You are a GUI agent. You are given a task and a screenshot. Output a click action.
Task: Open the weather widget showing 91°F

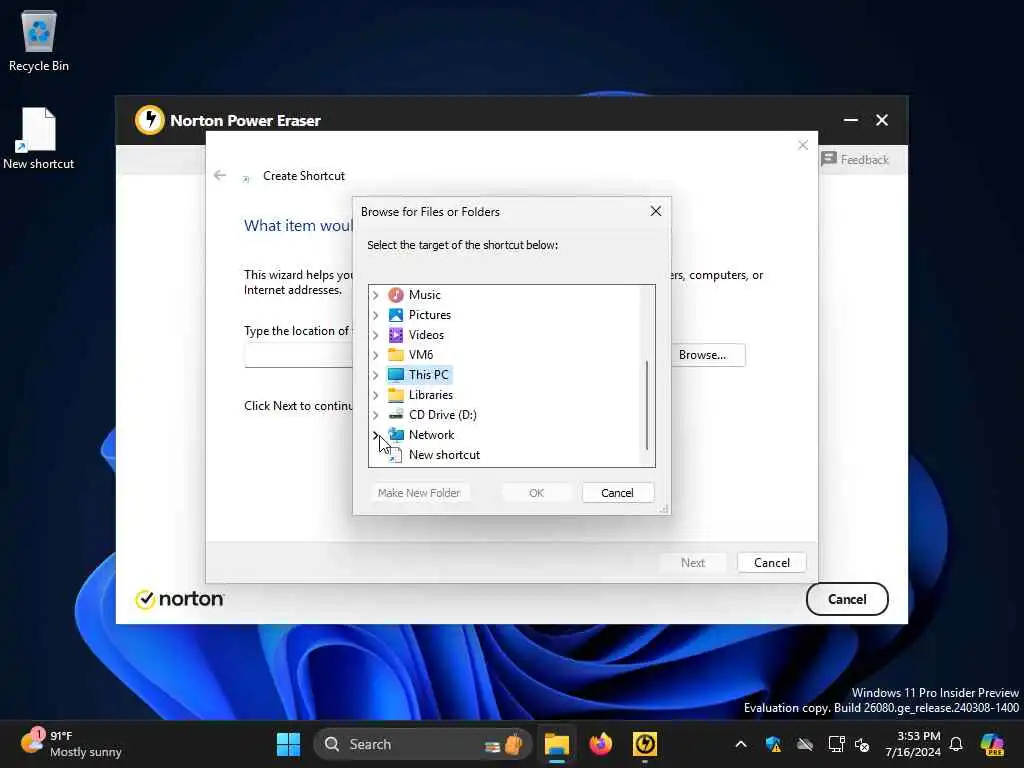coord(71,744)
